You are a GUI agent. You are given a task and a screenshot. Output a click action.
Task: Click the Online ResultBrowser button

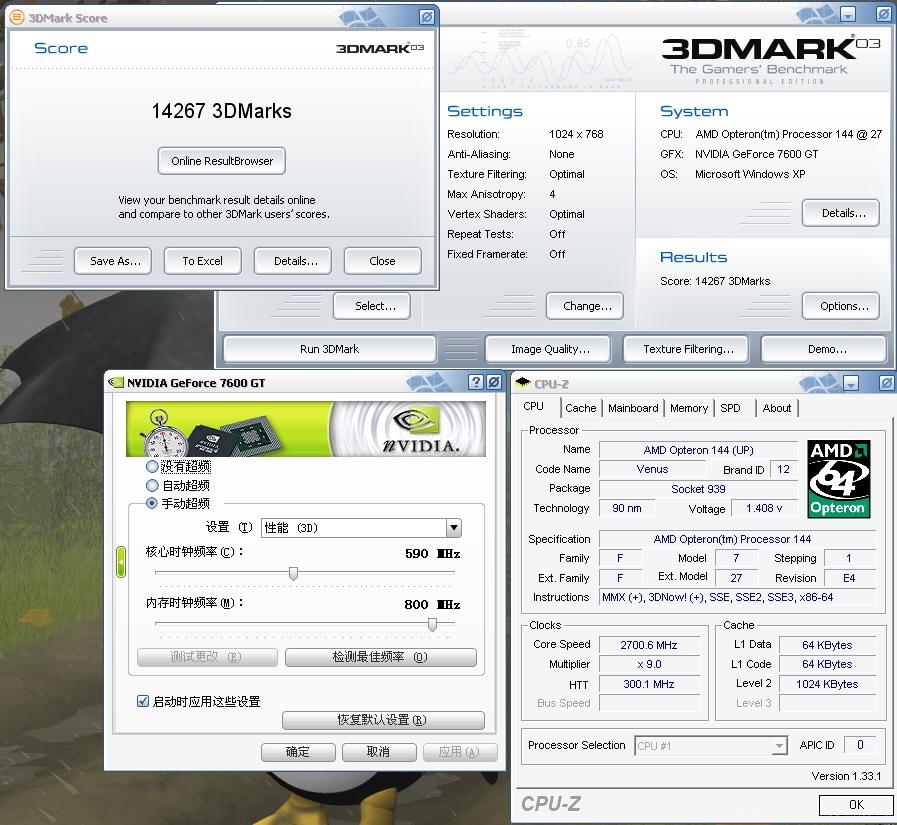pyautogui.click(x=222, y=161)
